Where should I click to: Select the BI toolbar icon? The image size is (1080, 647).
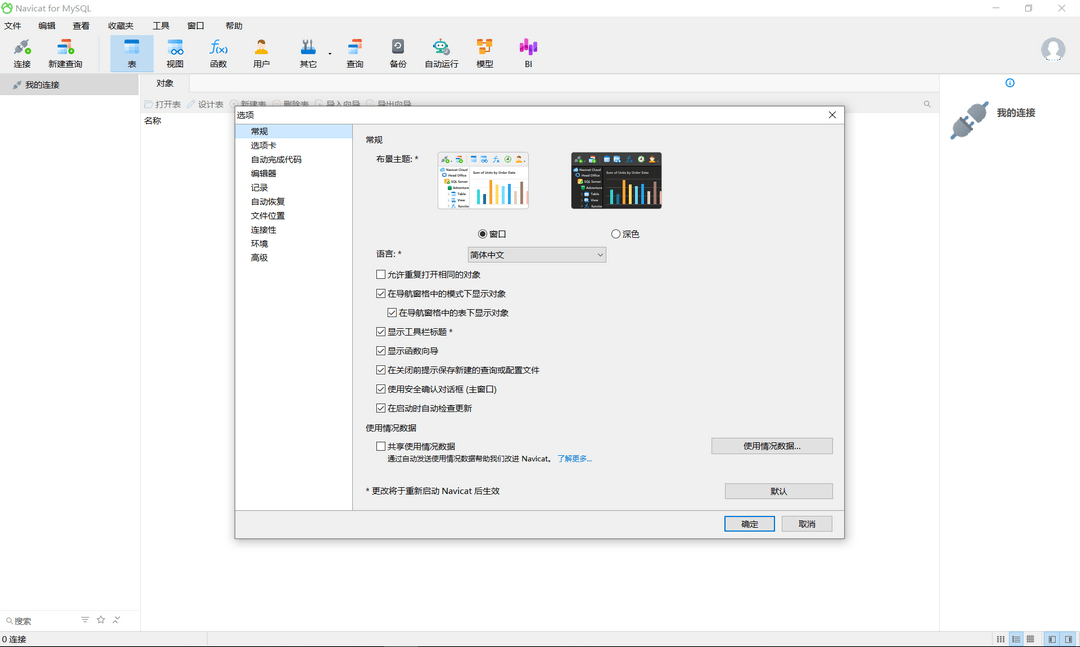click(527, 52)
